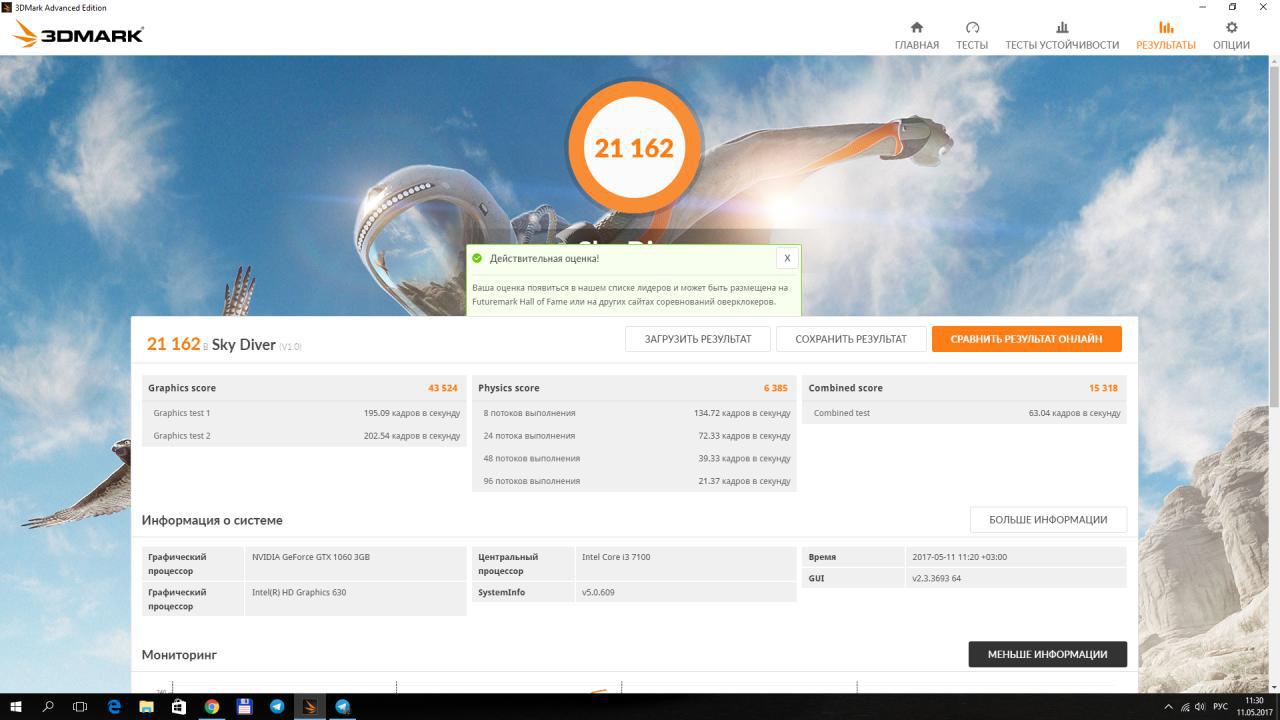Select the time value 2017-05-11 11:20 +03:00
This screenshot has width=1280, height=720.
960,557
